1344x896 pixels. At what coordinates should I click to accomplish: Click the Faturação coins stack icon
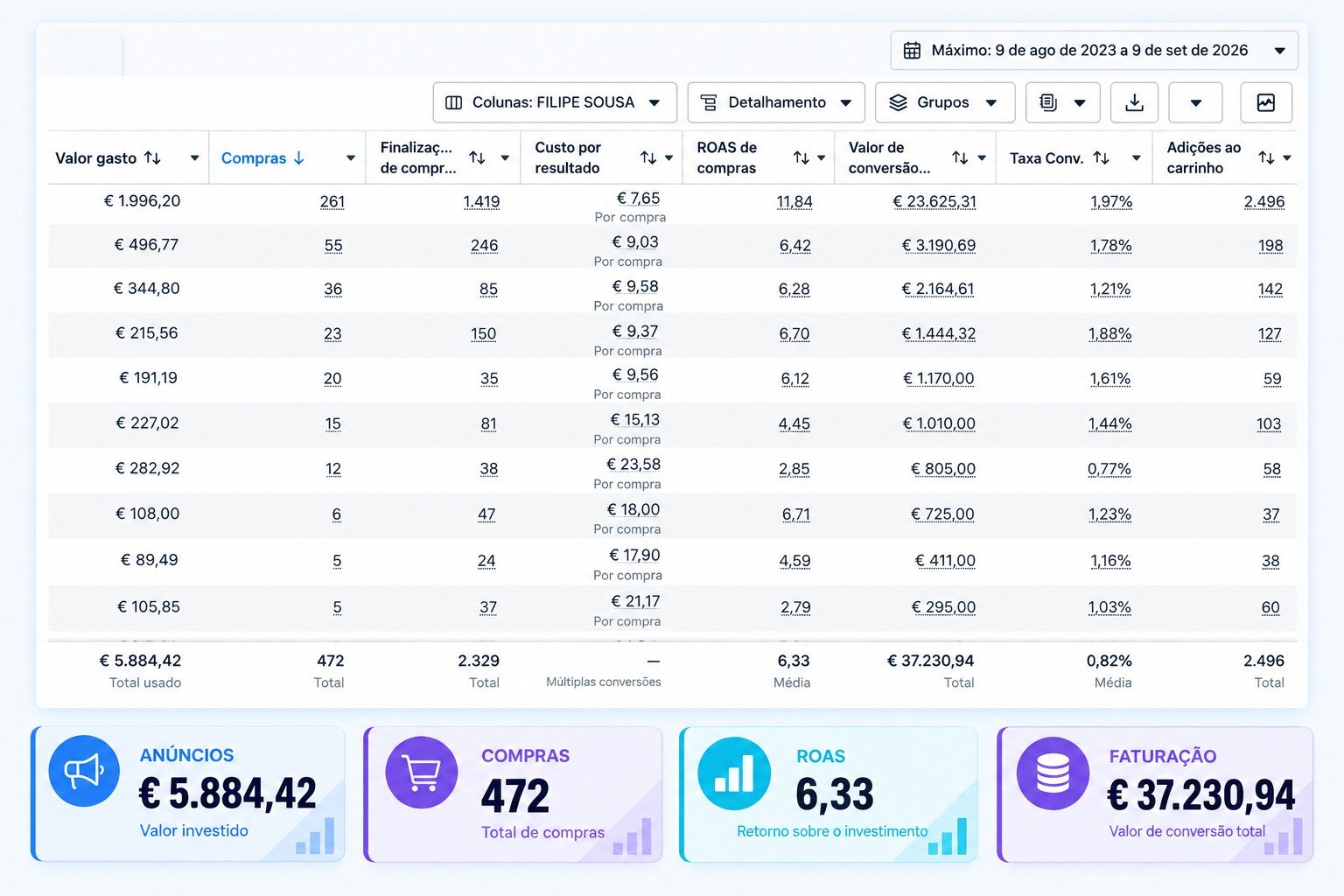coord(1053,773)
